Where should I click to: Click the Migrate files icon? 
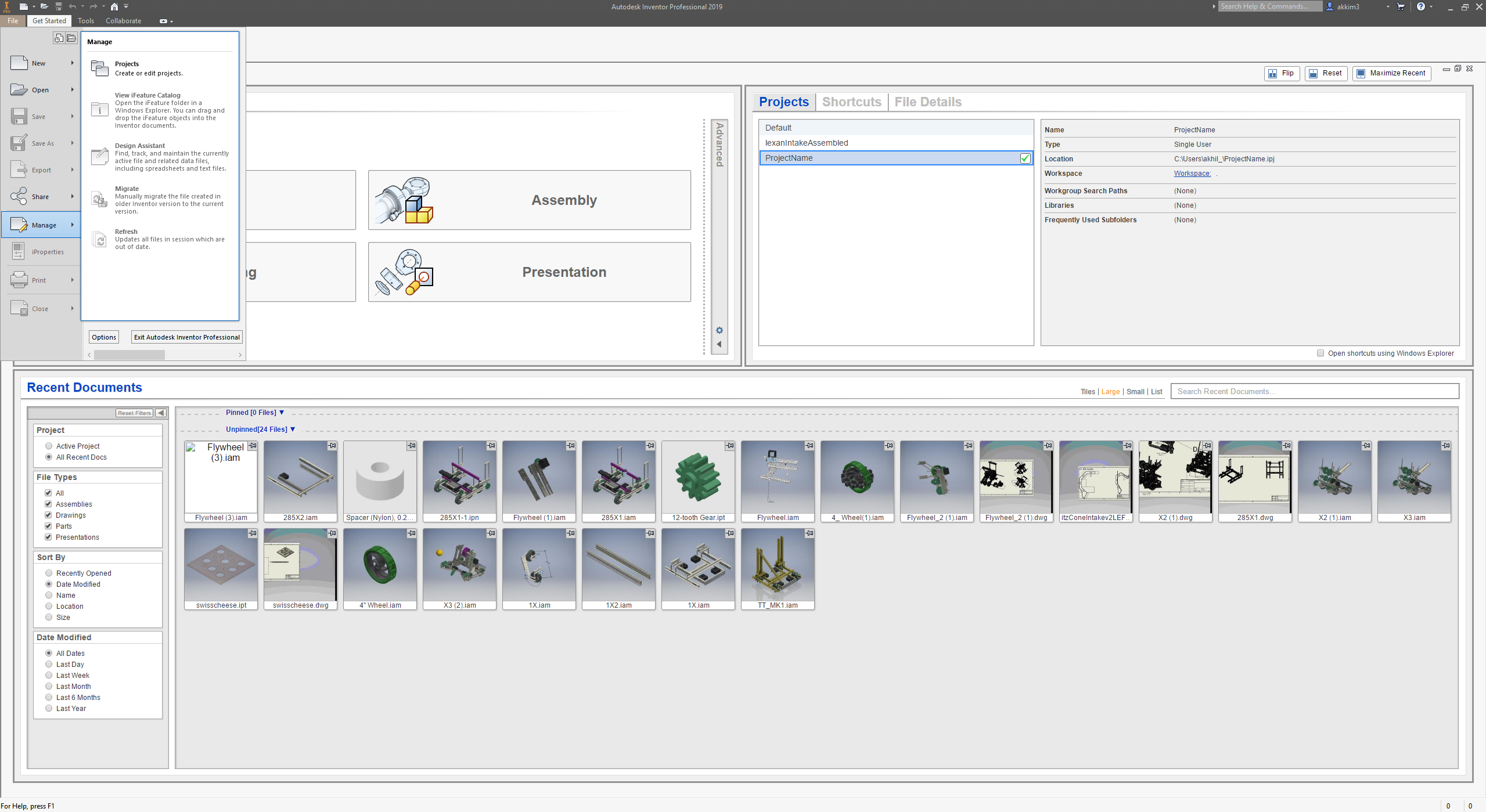click(x=99, y=200)
